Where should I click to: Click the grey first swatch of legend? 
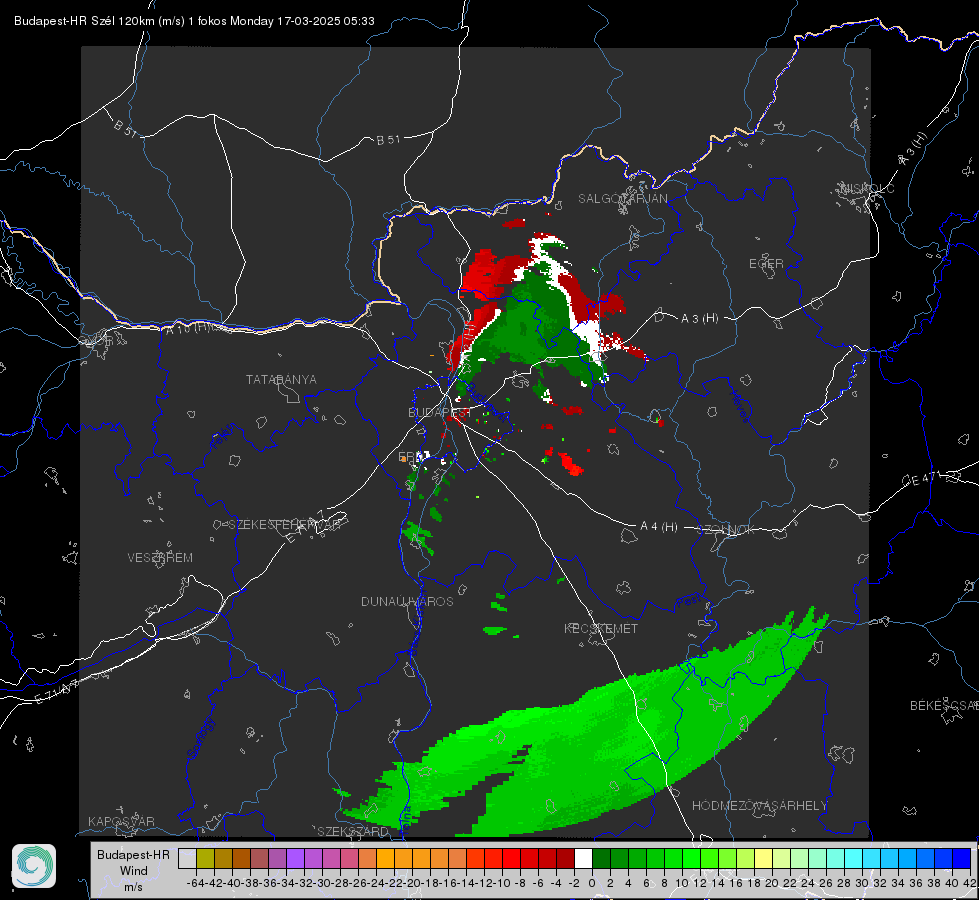[x=187, y=859]
